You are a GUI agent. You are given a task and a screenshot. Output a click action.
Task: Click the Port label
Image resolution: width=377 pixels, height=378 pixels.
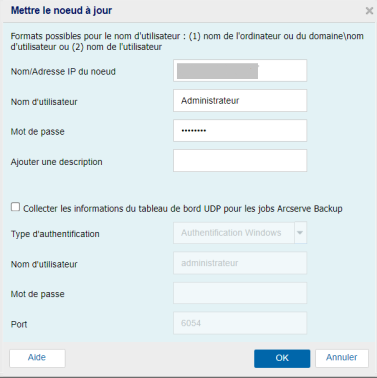(x=19, y=324)
